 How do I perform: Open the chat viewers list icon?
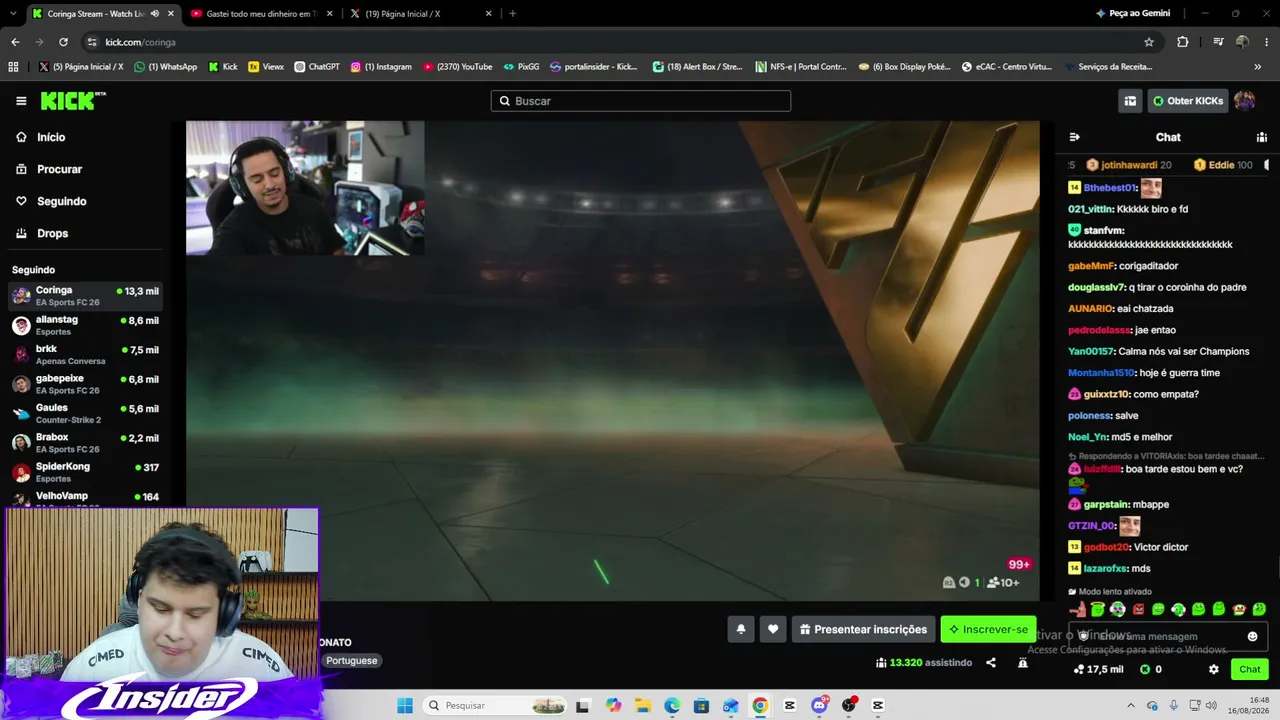(1262, 137)
